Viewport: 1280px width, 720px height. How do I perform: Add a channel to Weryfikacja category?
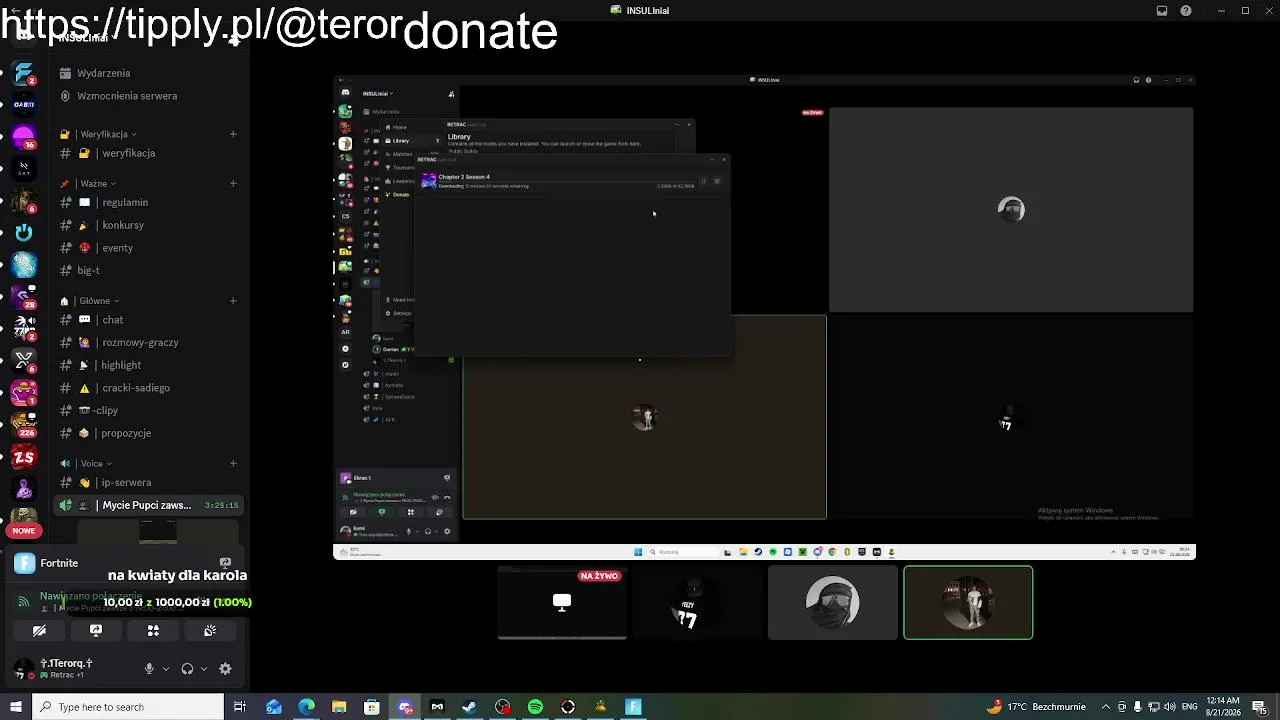pyautogui.click(x=233, y=134)
